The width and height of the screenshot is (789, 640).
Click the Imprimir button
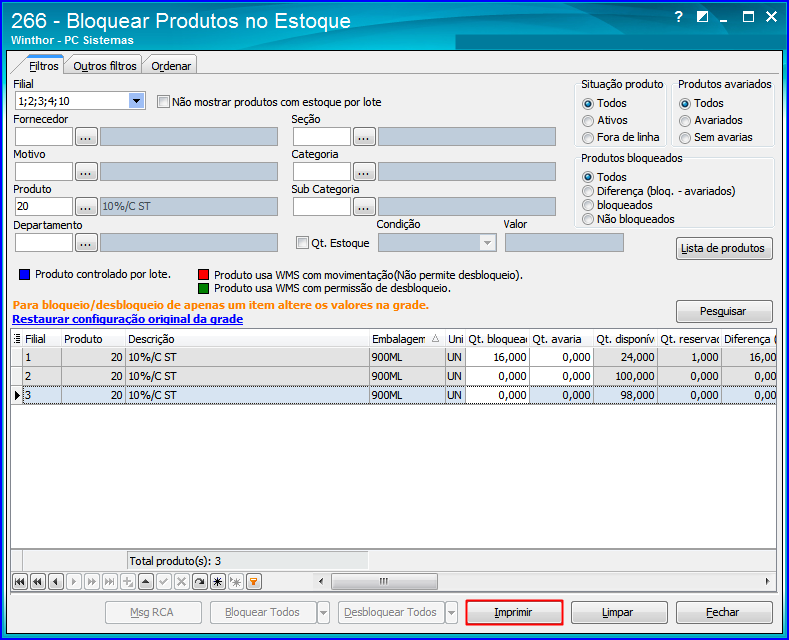tap(514, 612)
